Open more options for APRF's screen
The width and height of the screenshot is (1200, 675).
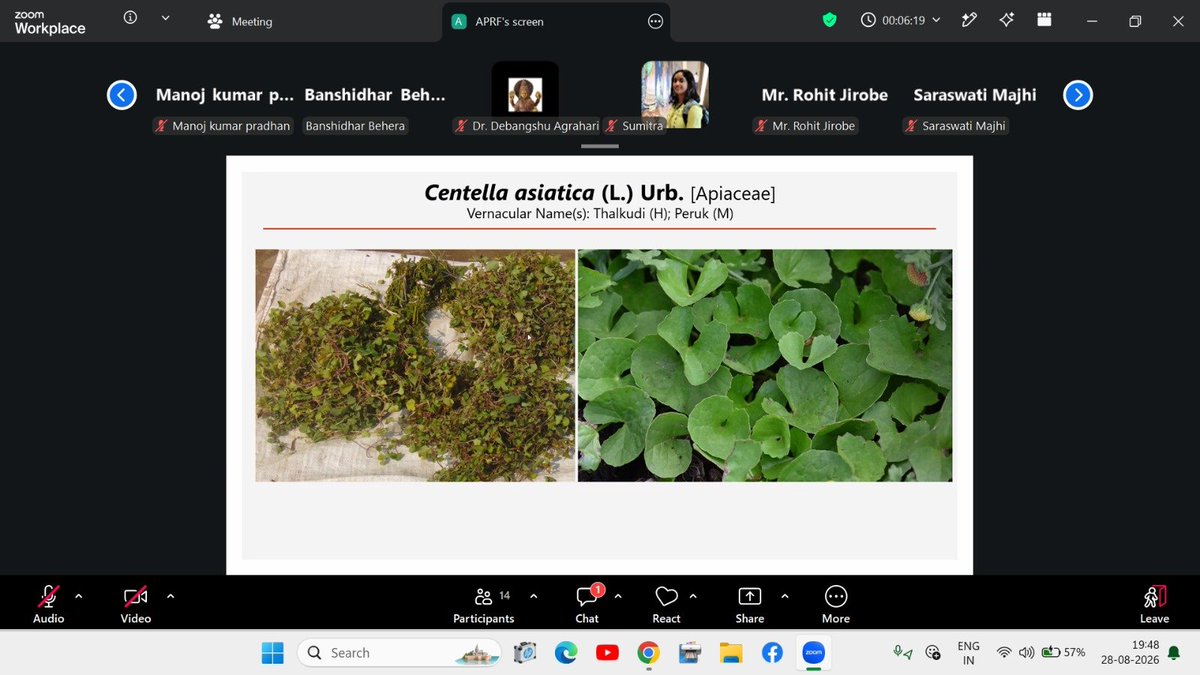[x=656, y=21]
